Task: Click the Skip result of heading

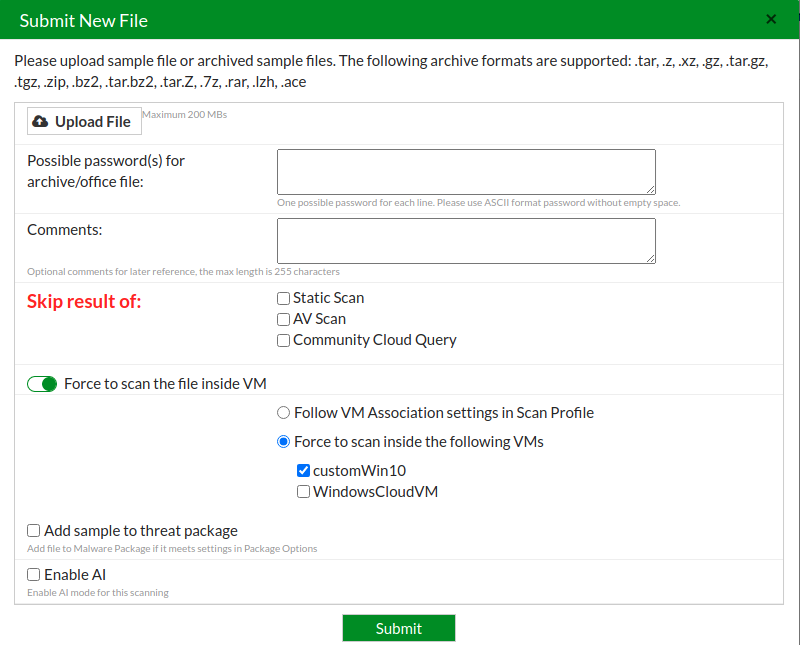Action: tap(84, 301)
